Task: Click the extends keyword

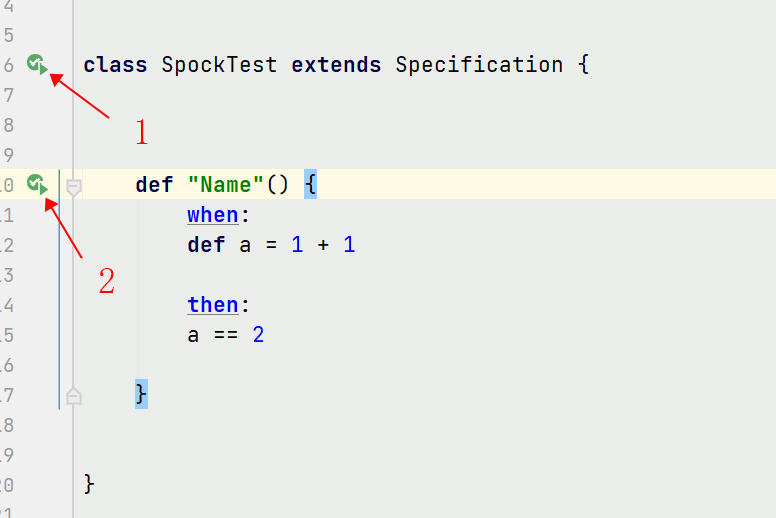Action: point(336,65)
